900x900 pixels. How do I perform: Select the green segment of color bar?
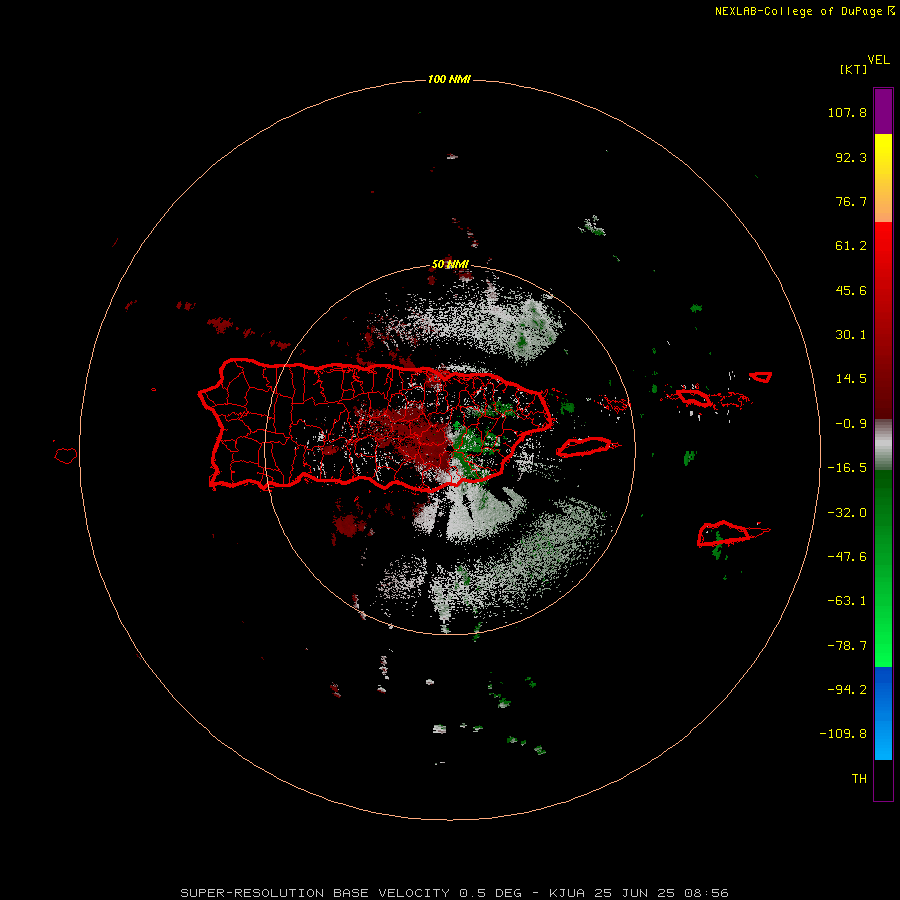pyautogui.click(x=883, y=568)
